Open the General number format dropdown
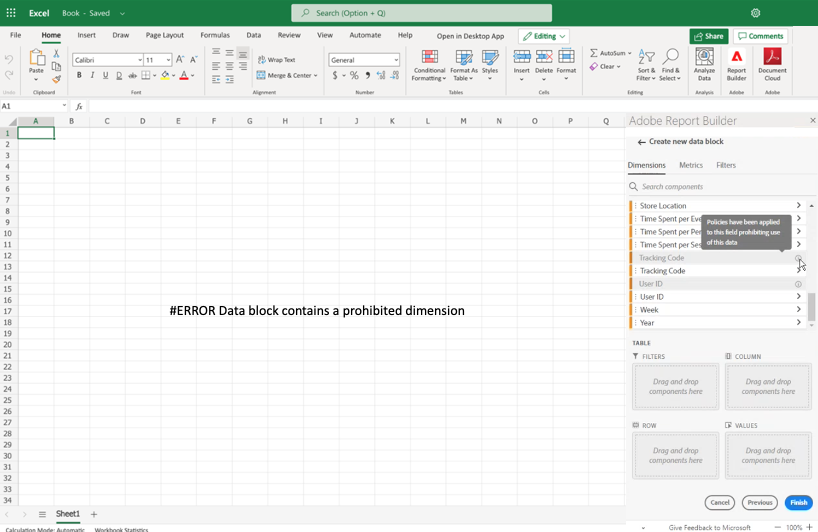Screen dimensions: 818x532 [x=396, y=60]
